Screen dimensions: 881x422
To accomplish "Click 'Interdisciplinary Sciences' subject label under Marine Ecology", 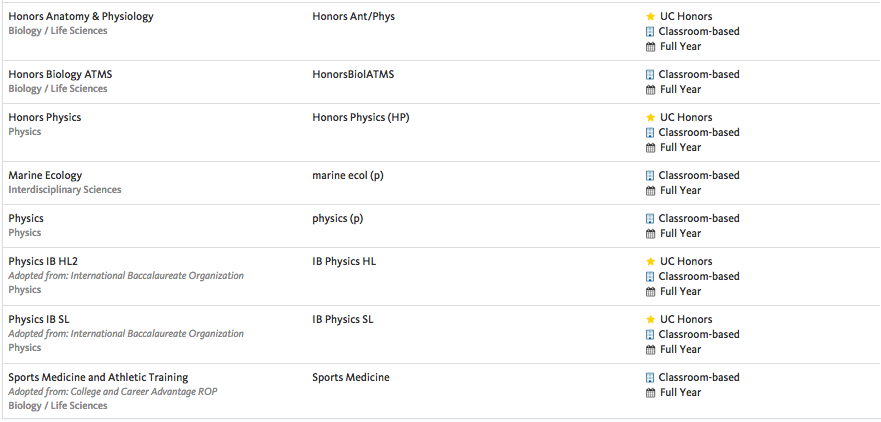I will (65, 190).
